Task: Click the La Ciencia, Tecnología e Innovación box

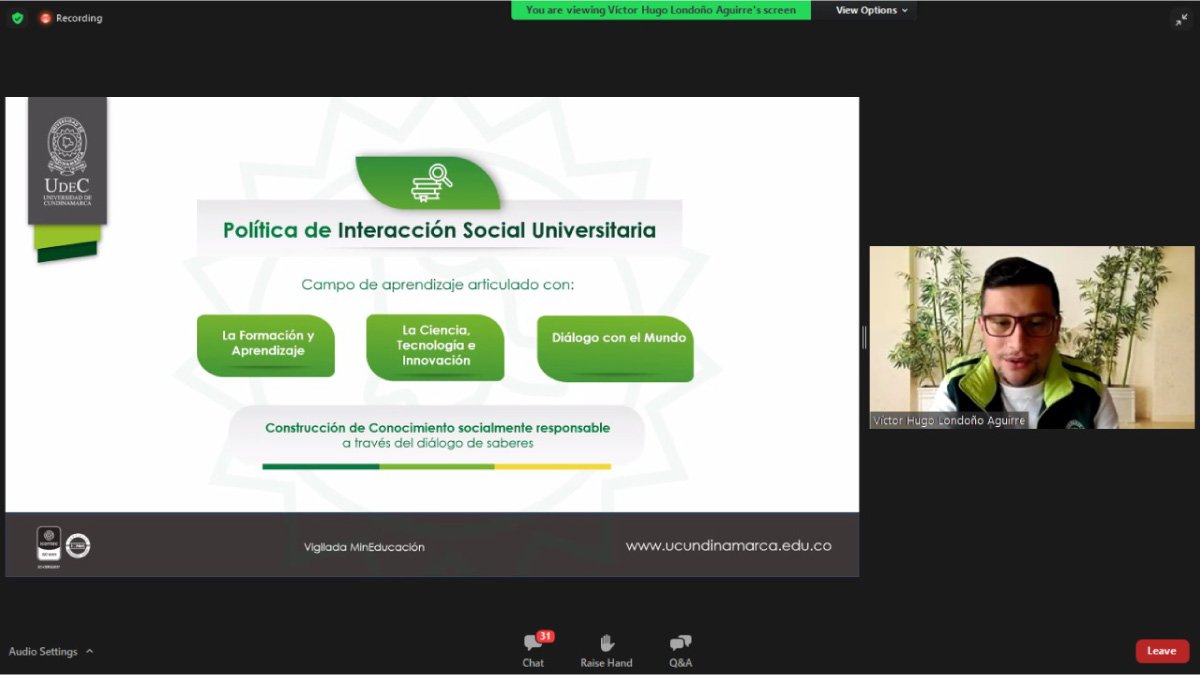Action: tap(435, 347)
